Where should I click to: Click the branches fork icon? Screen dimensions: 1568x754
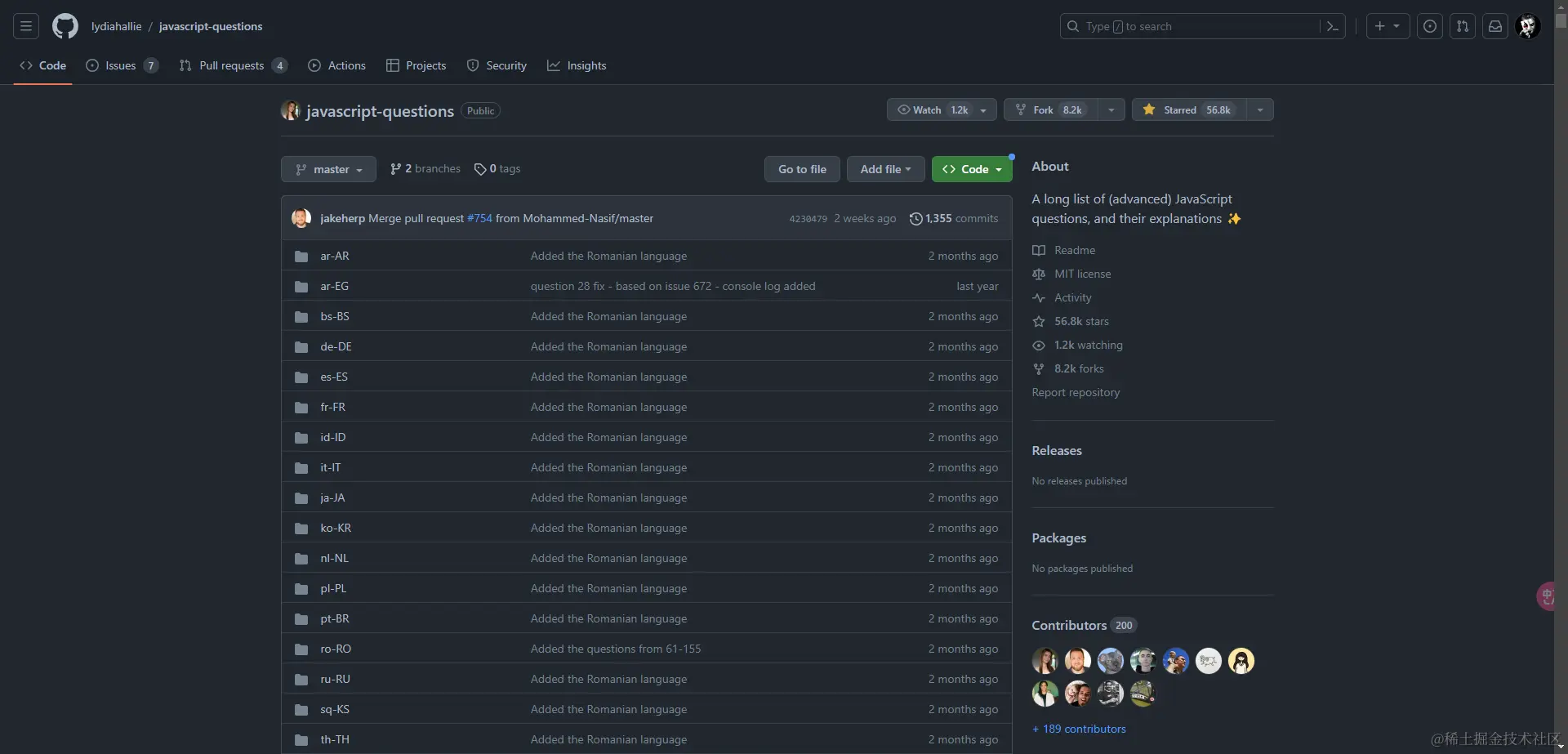[x=396, y=169]
